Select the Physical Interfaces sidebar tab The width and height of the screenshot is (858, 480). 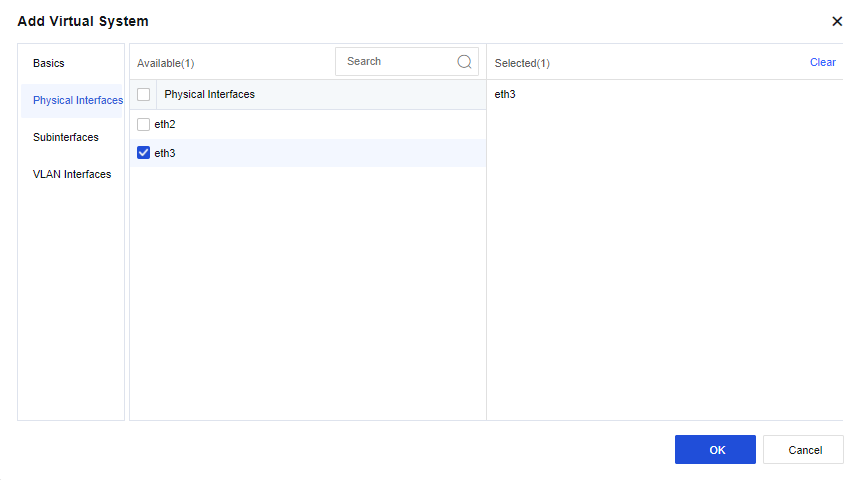[x=77, y=100]
